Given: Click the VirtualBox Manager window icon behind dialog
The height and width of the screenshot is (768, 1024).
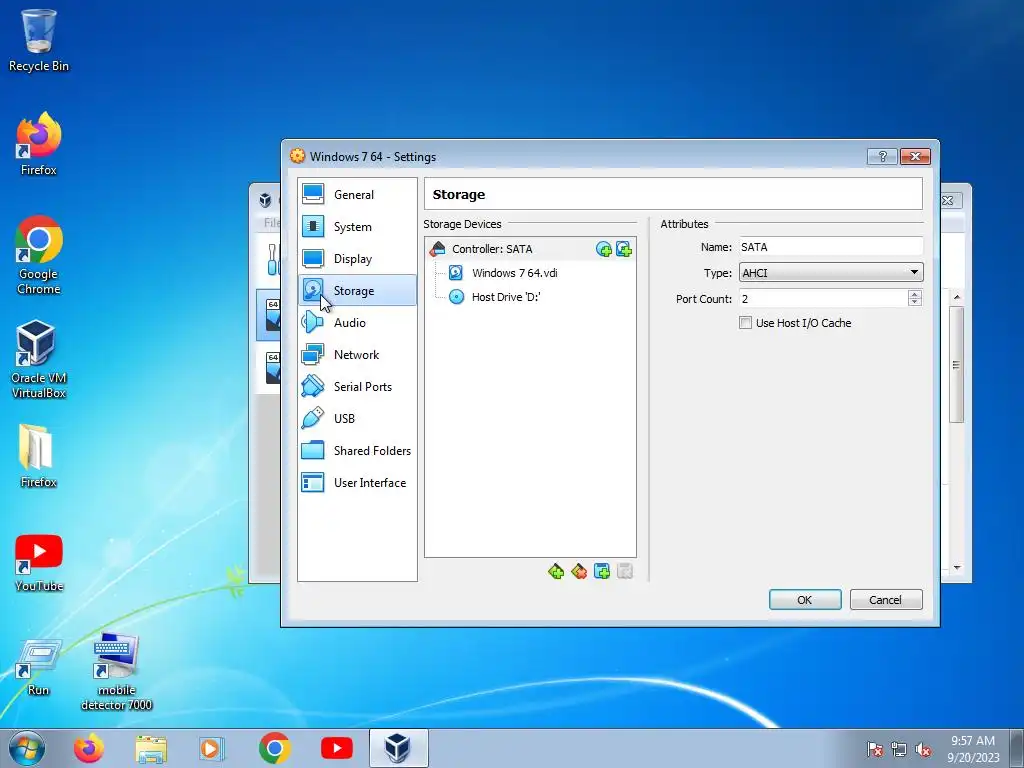Looking at the screenshot, I should [x=265, y=200].
